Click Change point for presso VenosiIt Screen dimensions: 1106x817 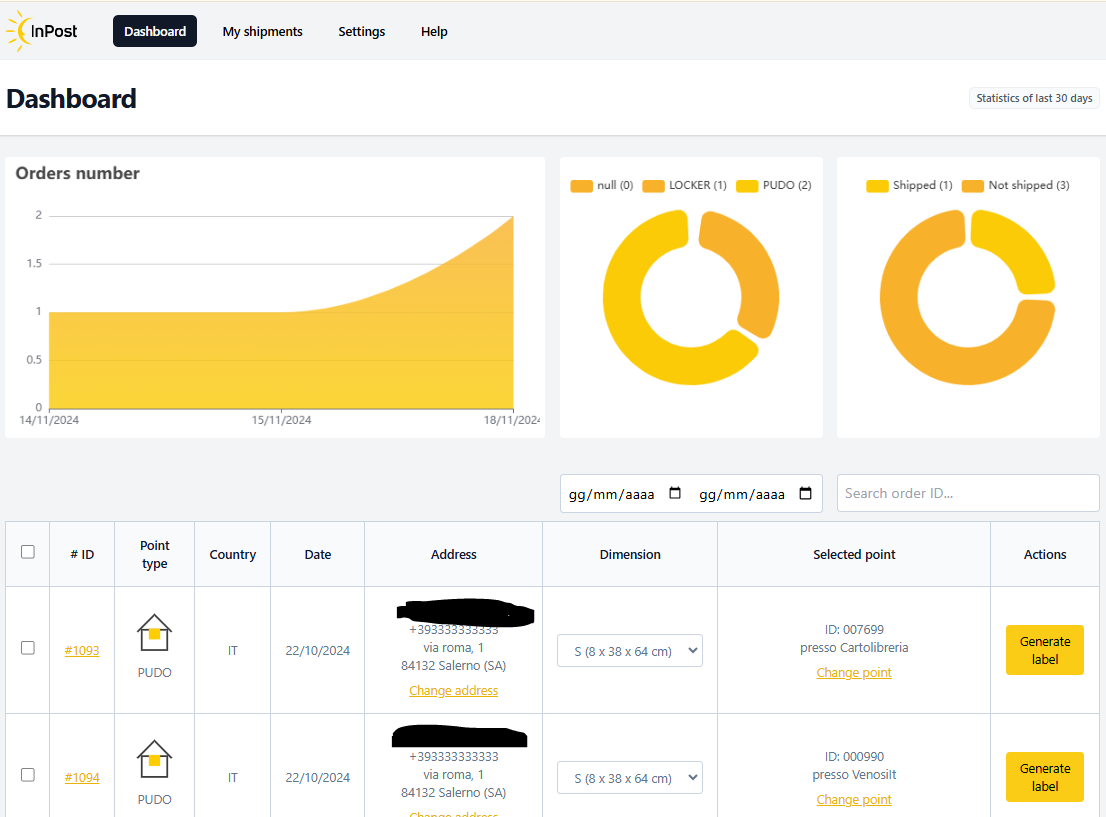[x=854, y=799]
